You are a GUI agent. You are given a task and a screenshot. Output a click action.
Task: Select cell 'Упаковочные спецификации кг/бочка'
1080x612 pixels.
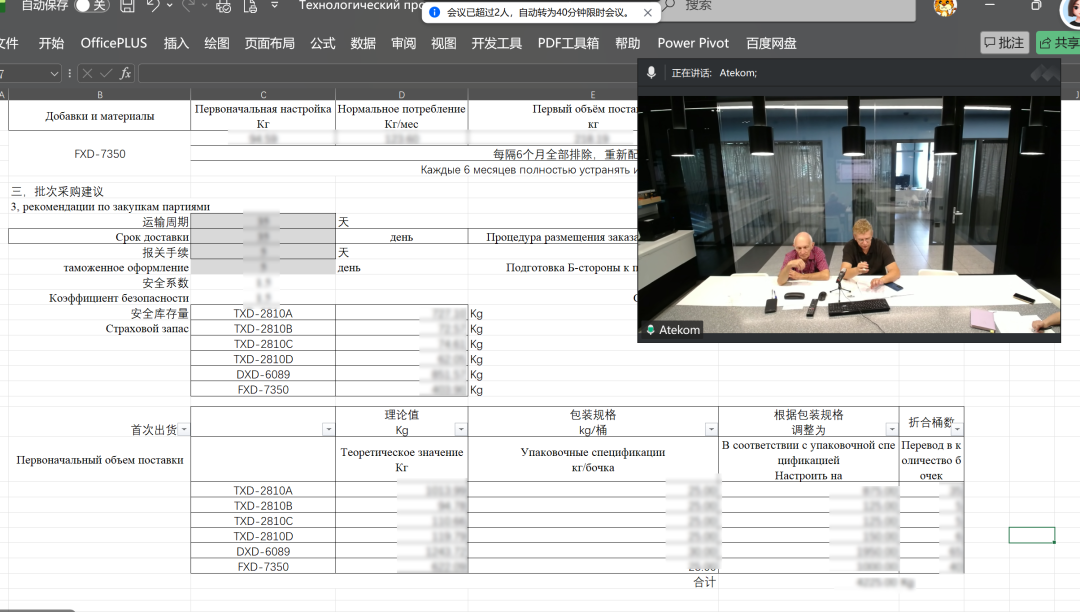pyautogui.click(x=593, y=460)
